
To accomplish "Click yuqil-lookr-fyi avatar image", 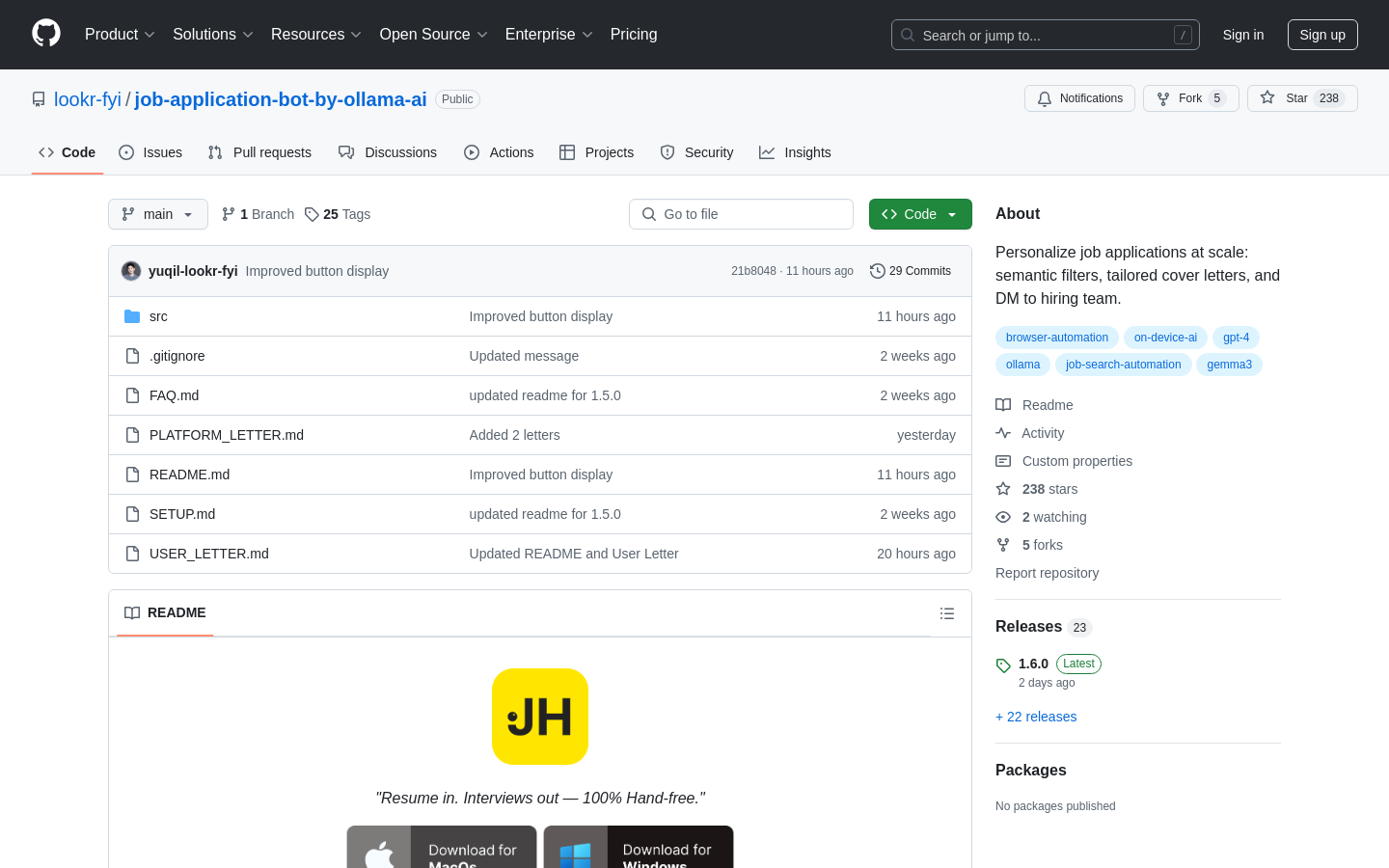I will [x=131, y=271].
